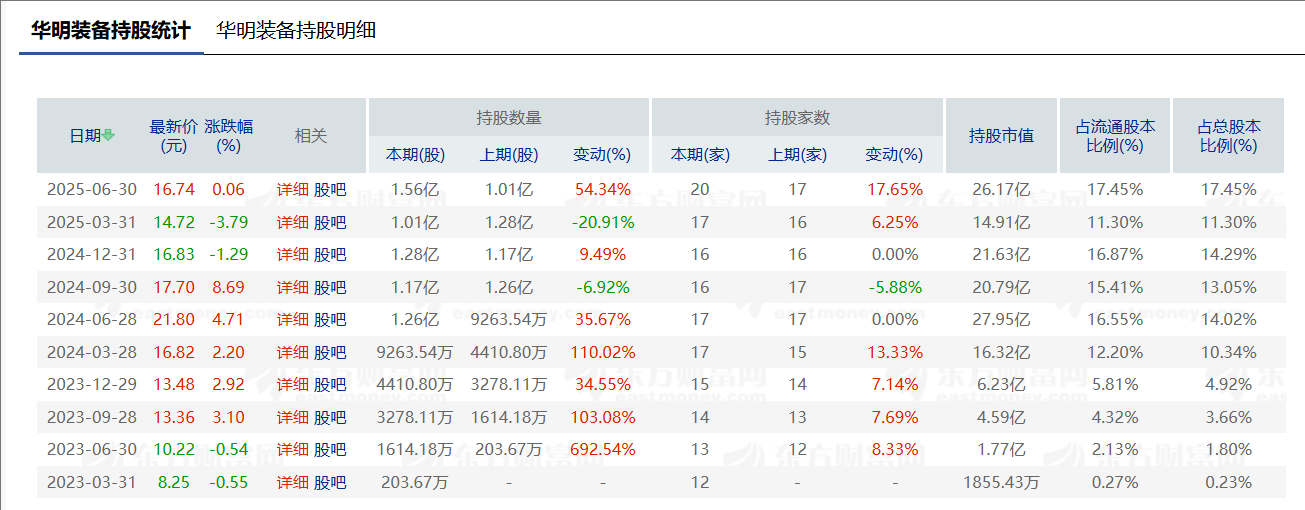Open 股吧 for the 2023-12-29 row

coord(330,384)
